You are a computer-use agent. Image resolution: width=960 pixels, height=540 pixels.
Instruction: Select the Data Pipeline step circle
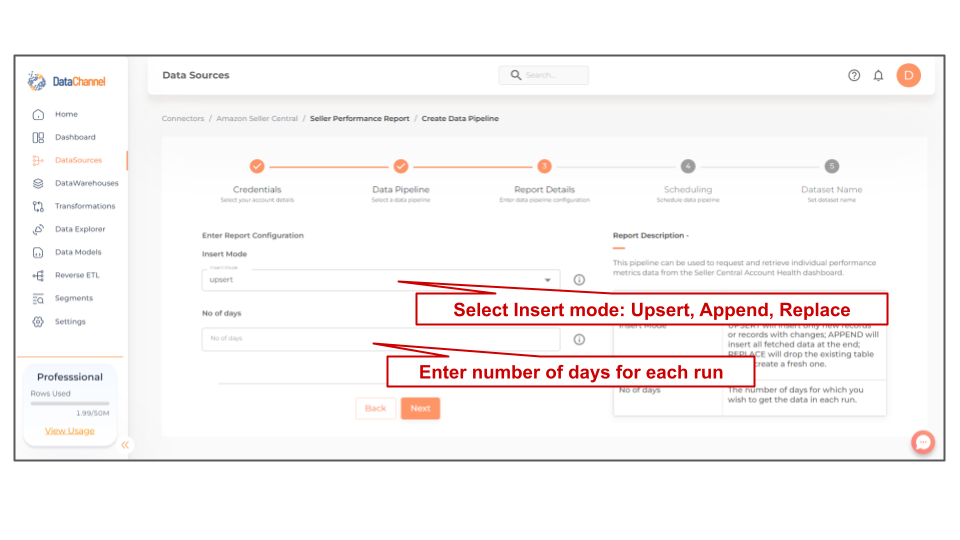401,166
